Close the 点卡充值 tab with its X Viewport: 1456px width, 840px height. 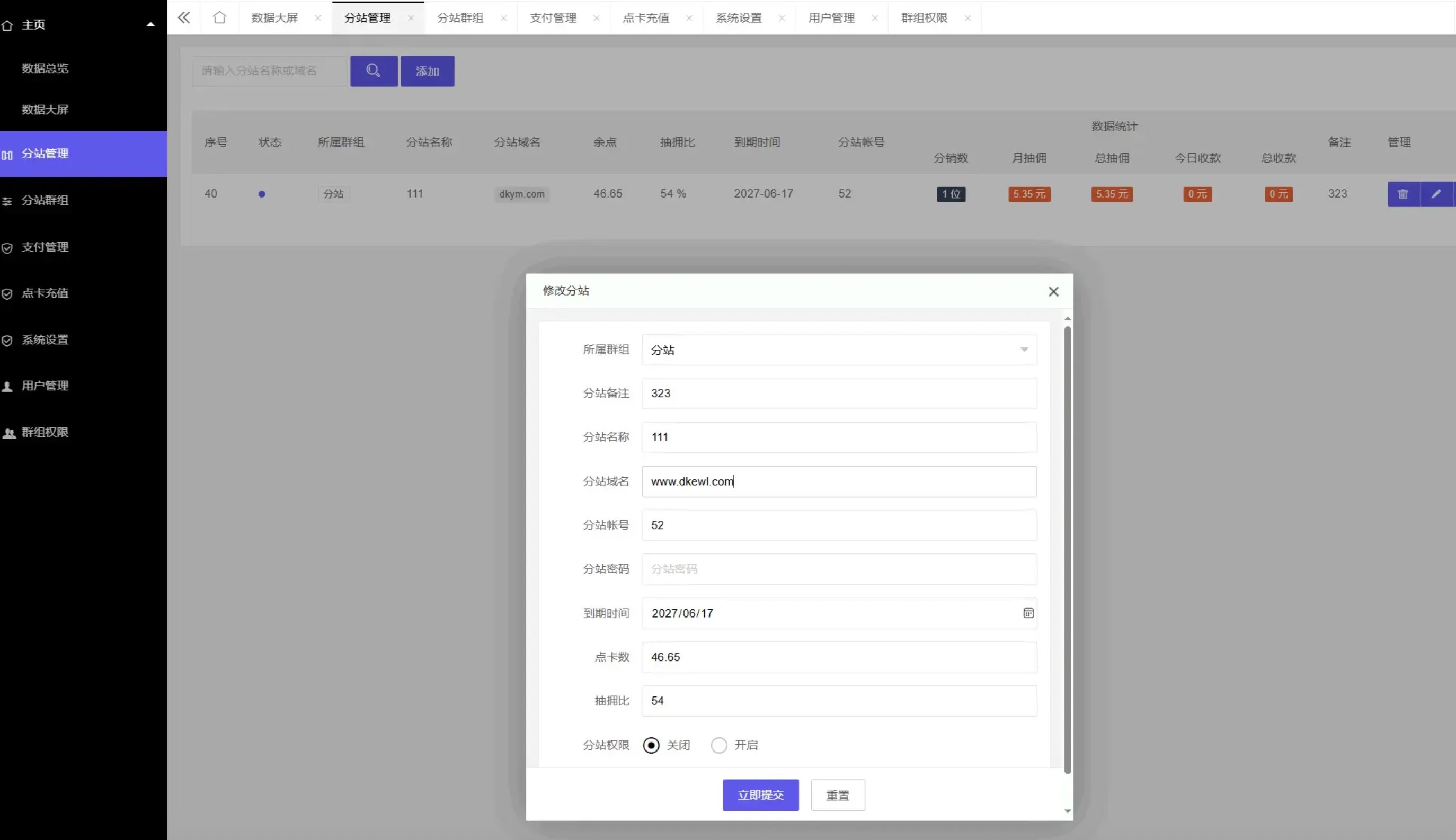(689, 19)
